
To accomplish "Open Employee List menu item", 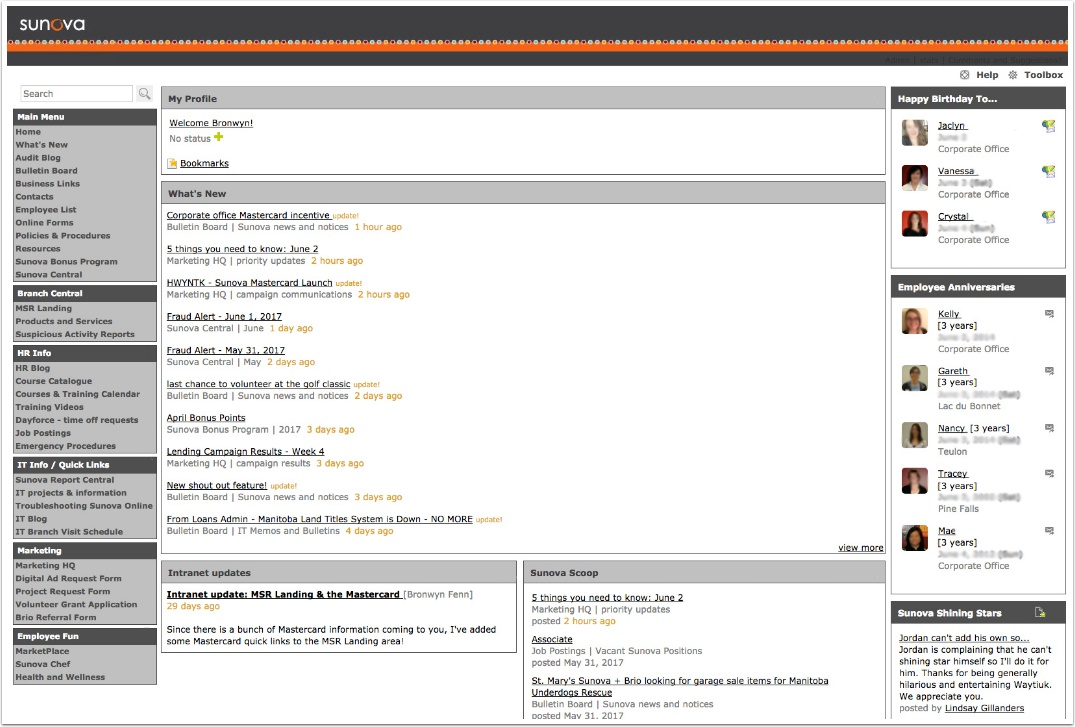I will [x=46, y=210].
